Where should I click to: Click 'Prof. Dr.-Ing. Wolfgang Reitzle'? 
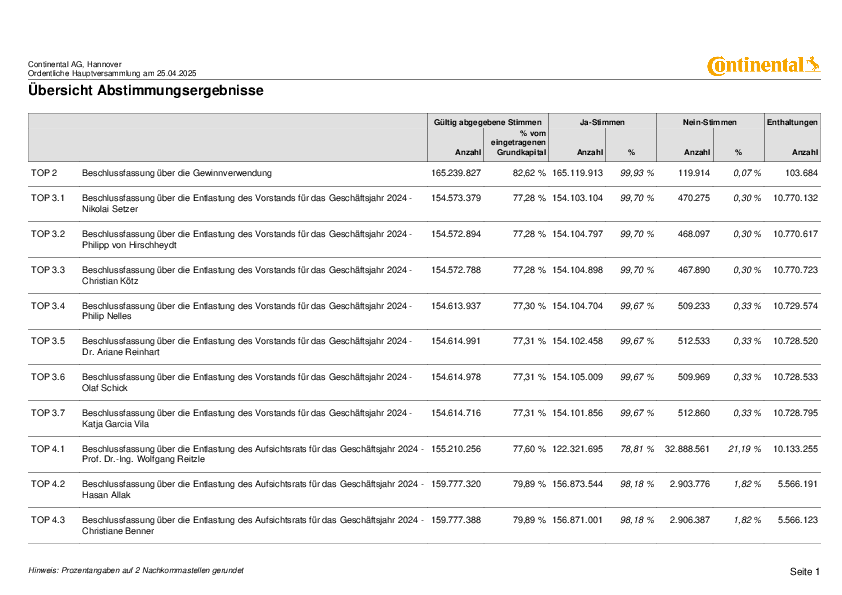[143, 460]
